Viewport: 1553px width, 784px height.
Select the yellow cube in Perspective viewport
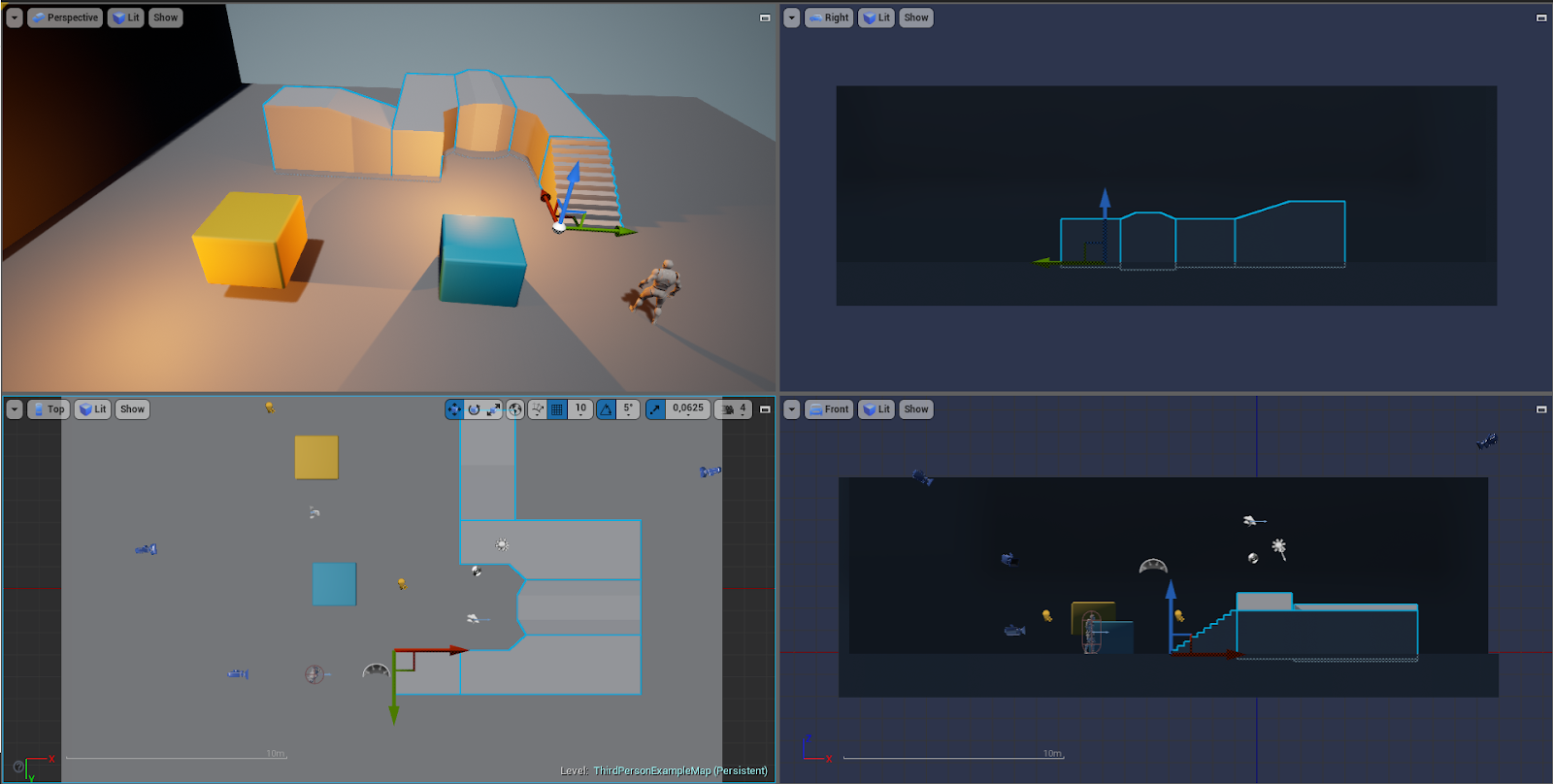[250, 240]
